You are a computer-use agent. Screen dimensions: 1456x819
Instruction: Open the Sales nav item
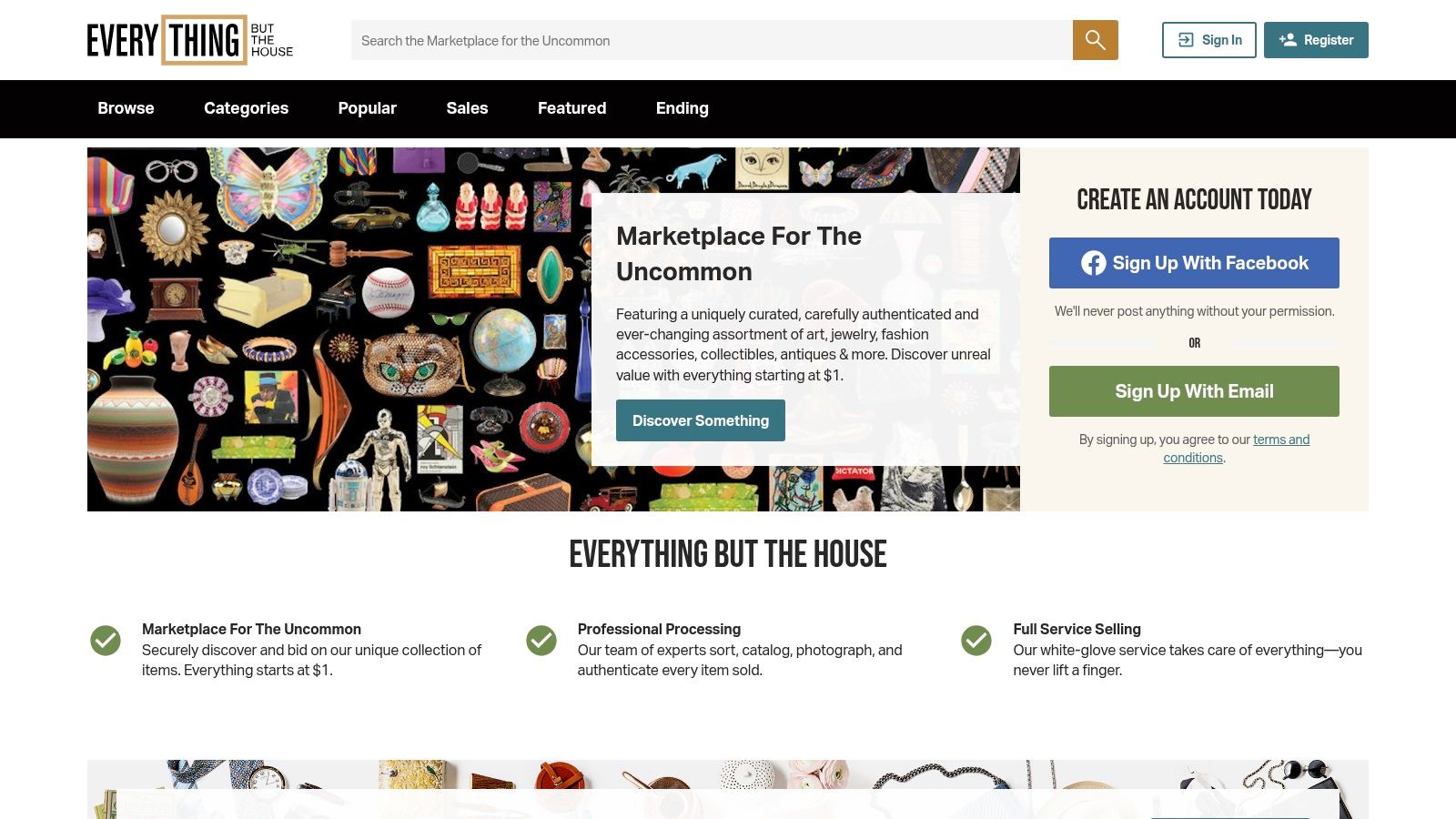(467, 108)
